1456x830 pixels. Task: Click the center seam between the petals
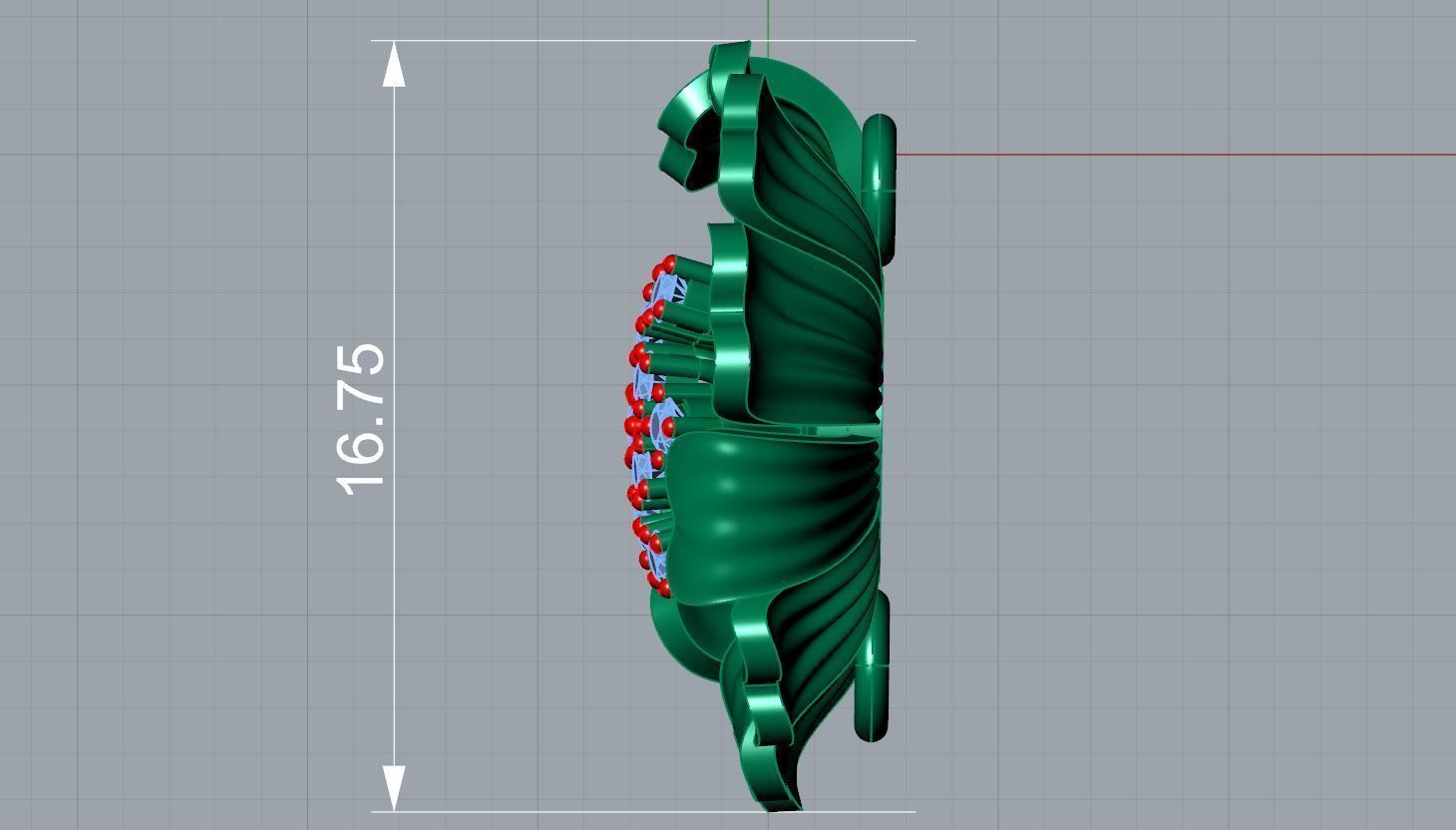click(x=798, y=429)
